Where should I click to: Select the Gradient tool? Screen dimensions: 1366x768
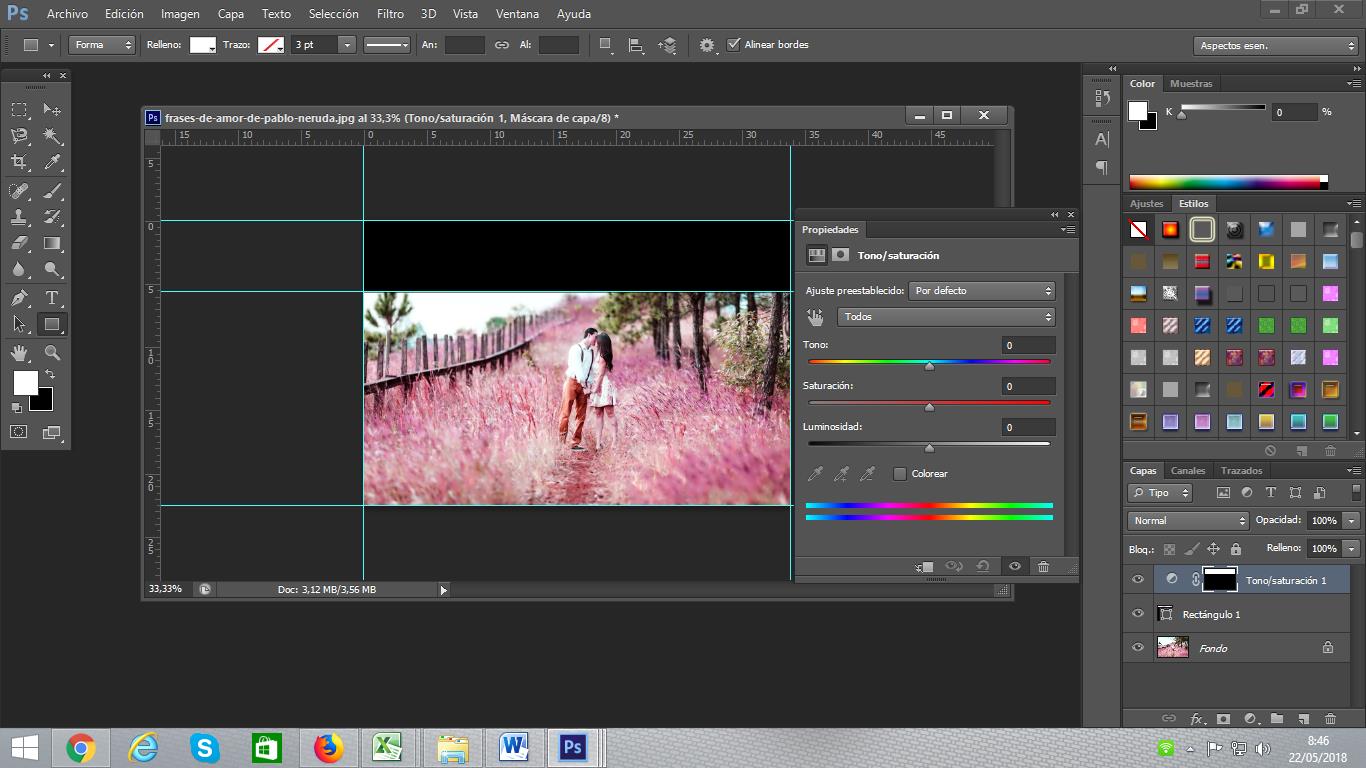tap(52, 243)
